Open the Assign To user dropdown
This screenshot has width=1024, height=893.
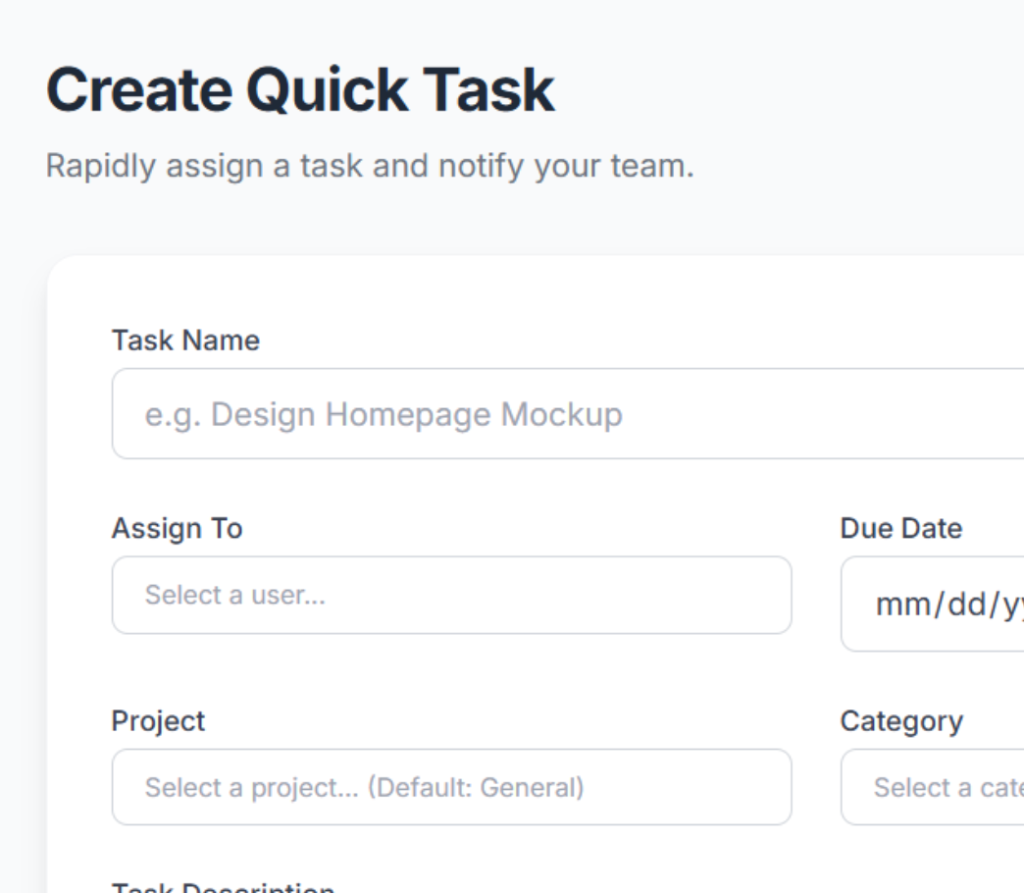point(451,595)
